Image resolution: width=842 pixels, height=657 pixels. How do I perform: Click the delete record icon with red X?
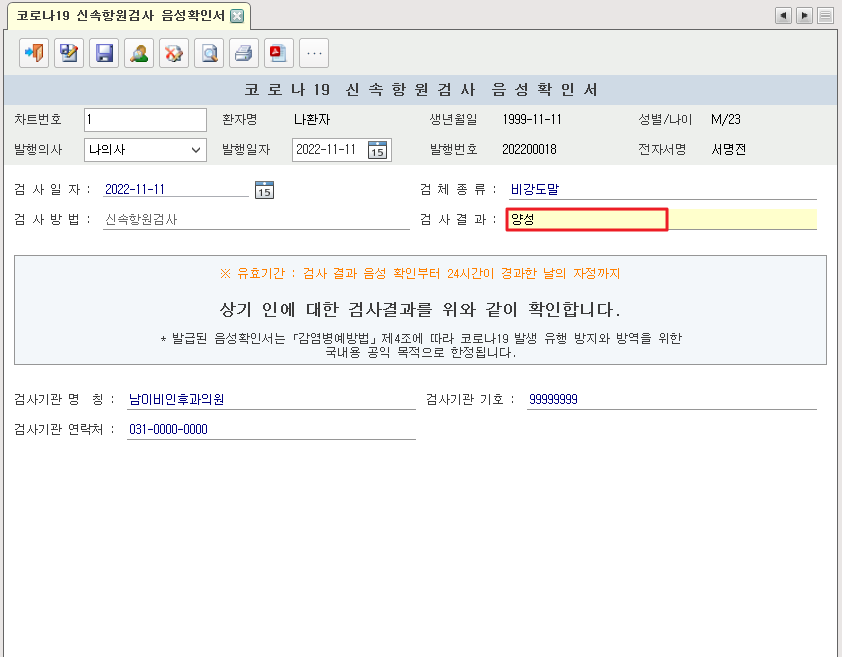174,53
